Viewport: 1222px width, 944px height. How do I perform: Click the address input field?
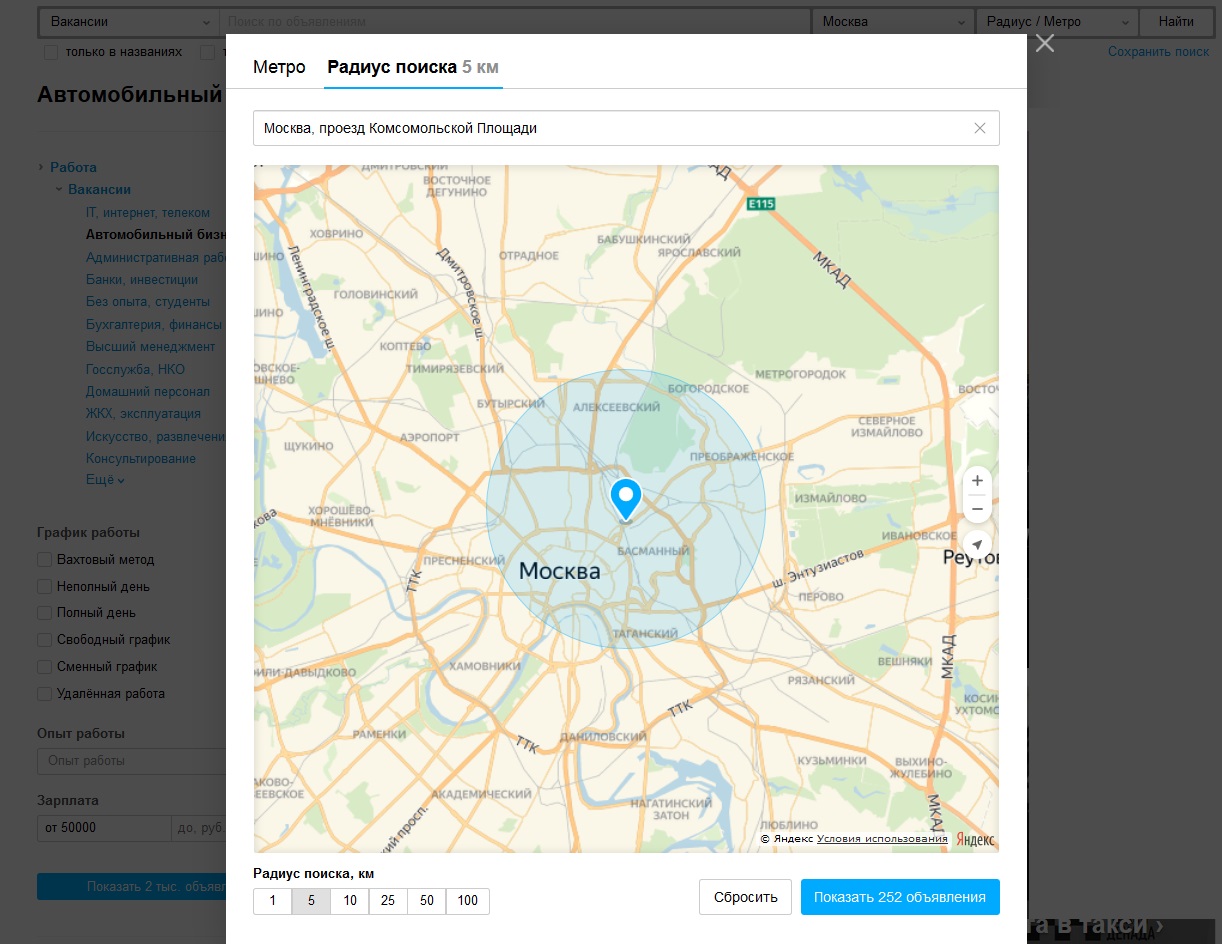pos(610,128)
